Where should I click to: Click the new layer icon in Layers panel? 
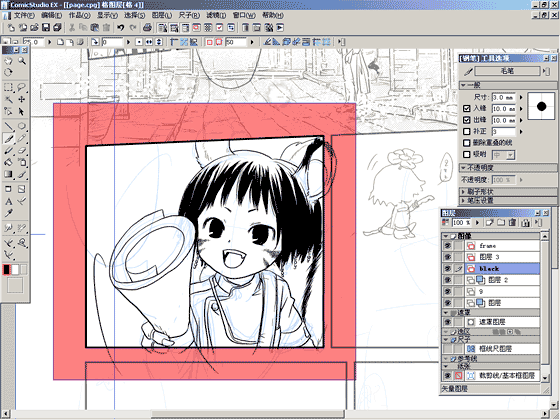[x=490, y=222]
